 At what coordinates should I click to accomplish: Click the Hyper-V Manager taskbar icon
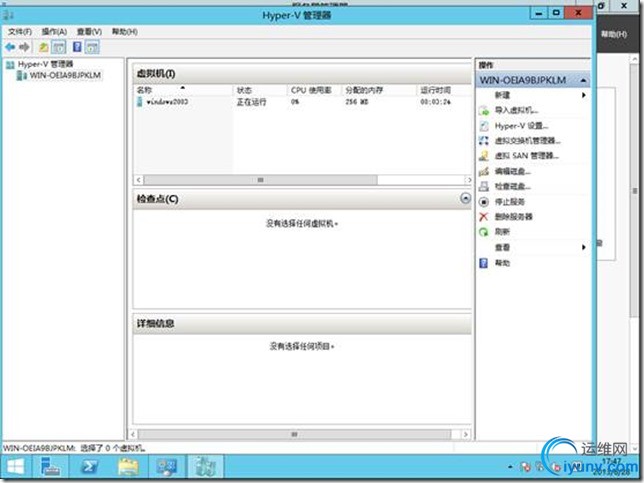tap(205, 467)
